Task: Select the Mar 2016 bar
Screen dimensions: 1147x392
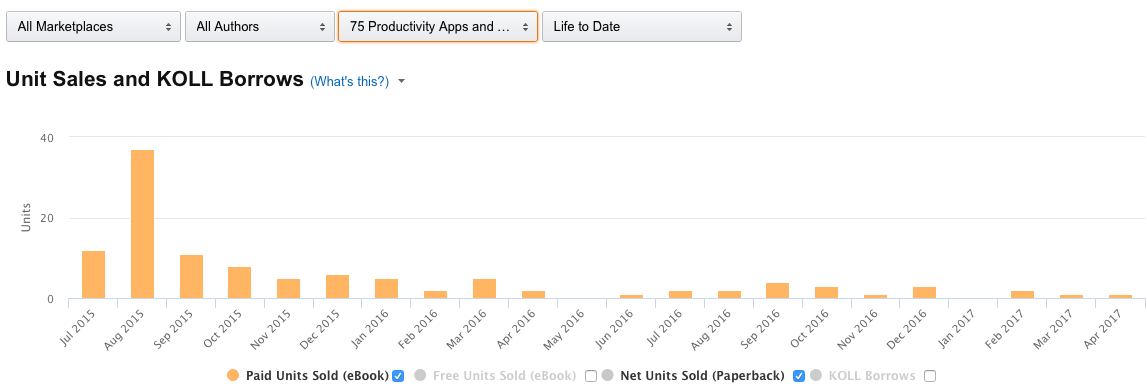Action: [484, 289]
